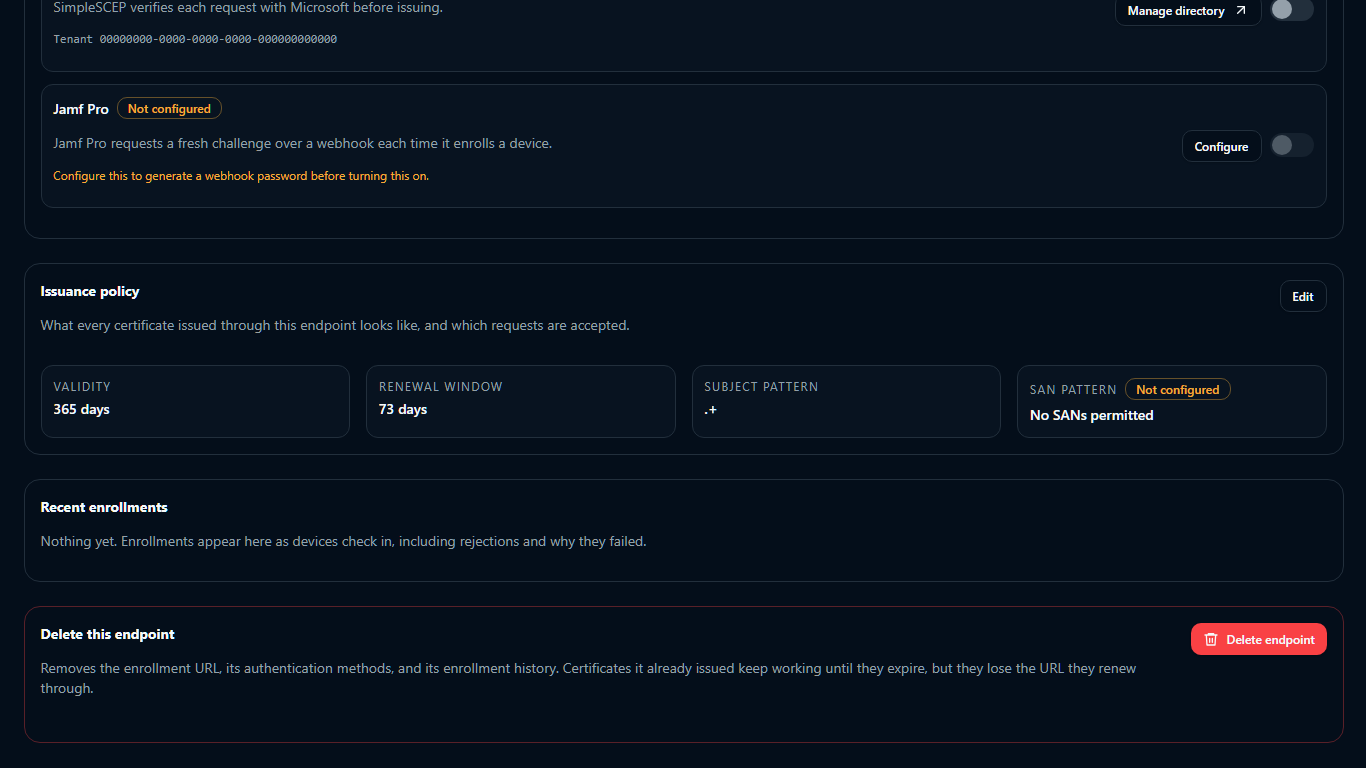
Task: Click the Jamf Pro fresh challenge description
Action: pyautogui.click(x=302, y=143)
